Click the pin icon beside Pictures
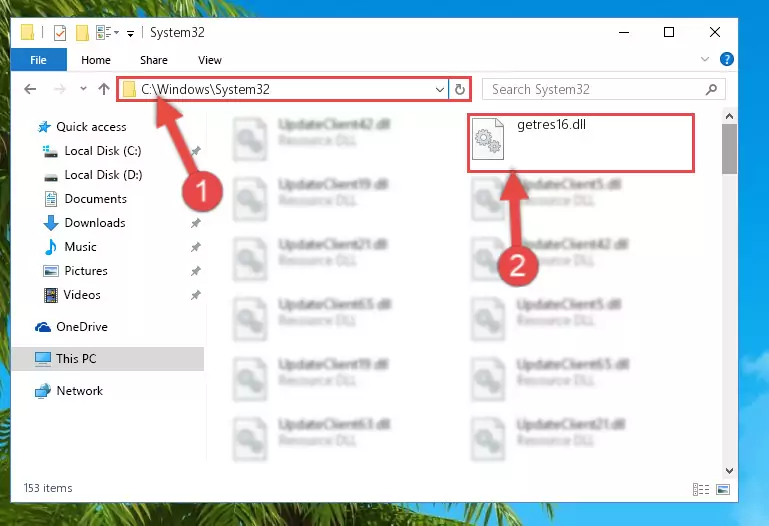Image resolution: width=769 pixels, height=526 pixels. (x=196, y=271)
